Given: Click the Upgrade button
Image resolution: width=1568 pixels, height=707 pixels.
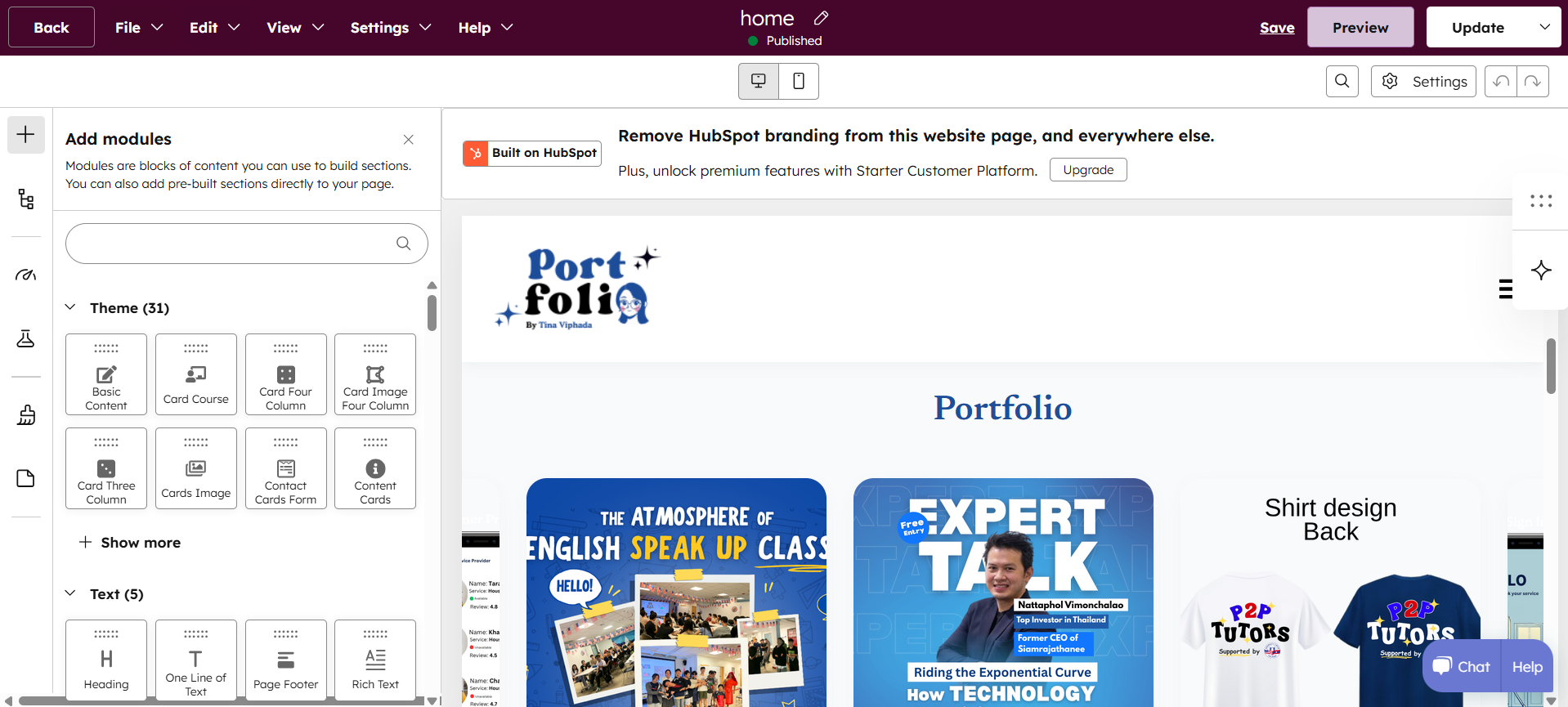Looking at the screenshot, I should tap(1088, 170).
